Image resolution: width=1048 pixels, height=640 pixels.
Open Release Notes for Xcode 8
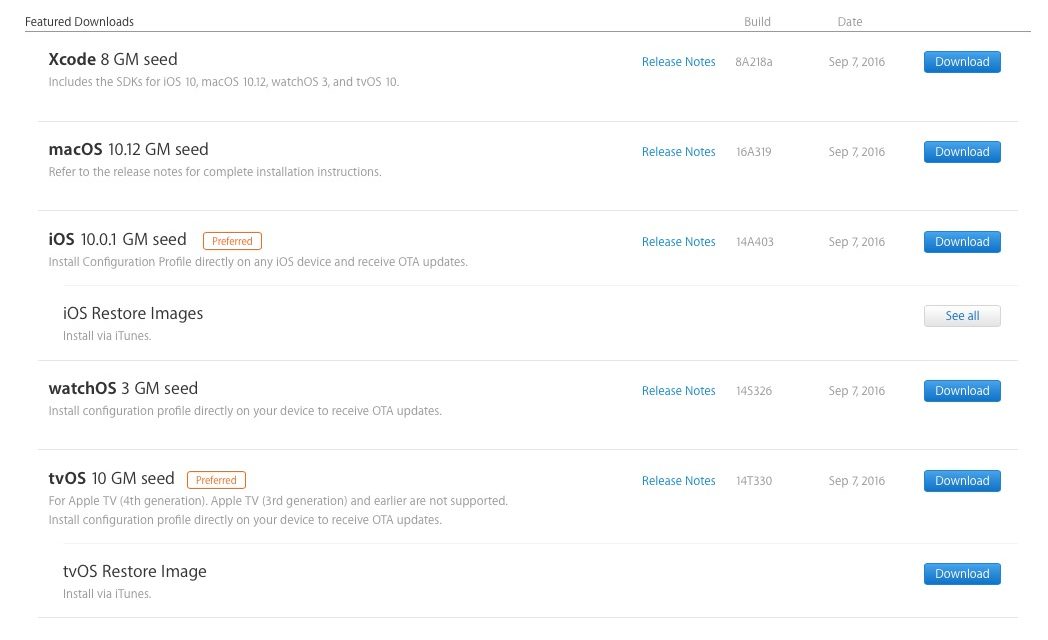678,61
